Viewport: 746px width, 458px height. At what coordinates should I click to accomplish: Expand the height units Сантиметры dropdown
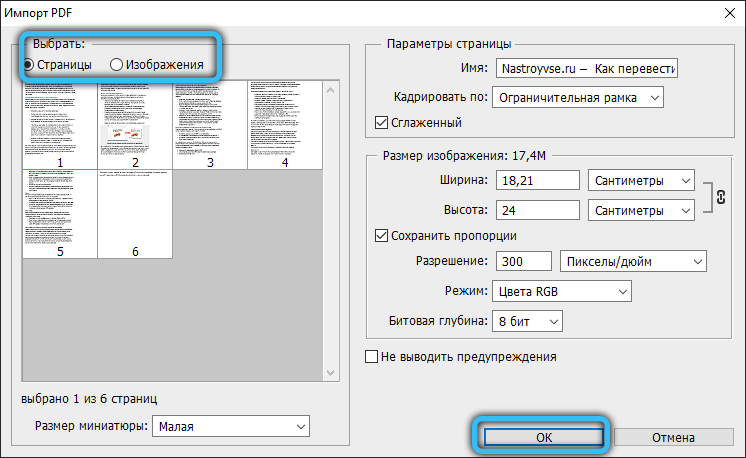pos(642,211)
